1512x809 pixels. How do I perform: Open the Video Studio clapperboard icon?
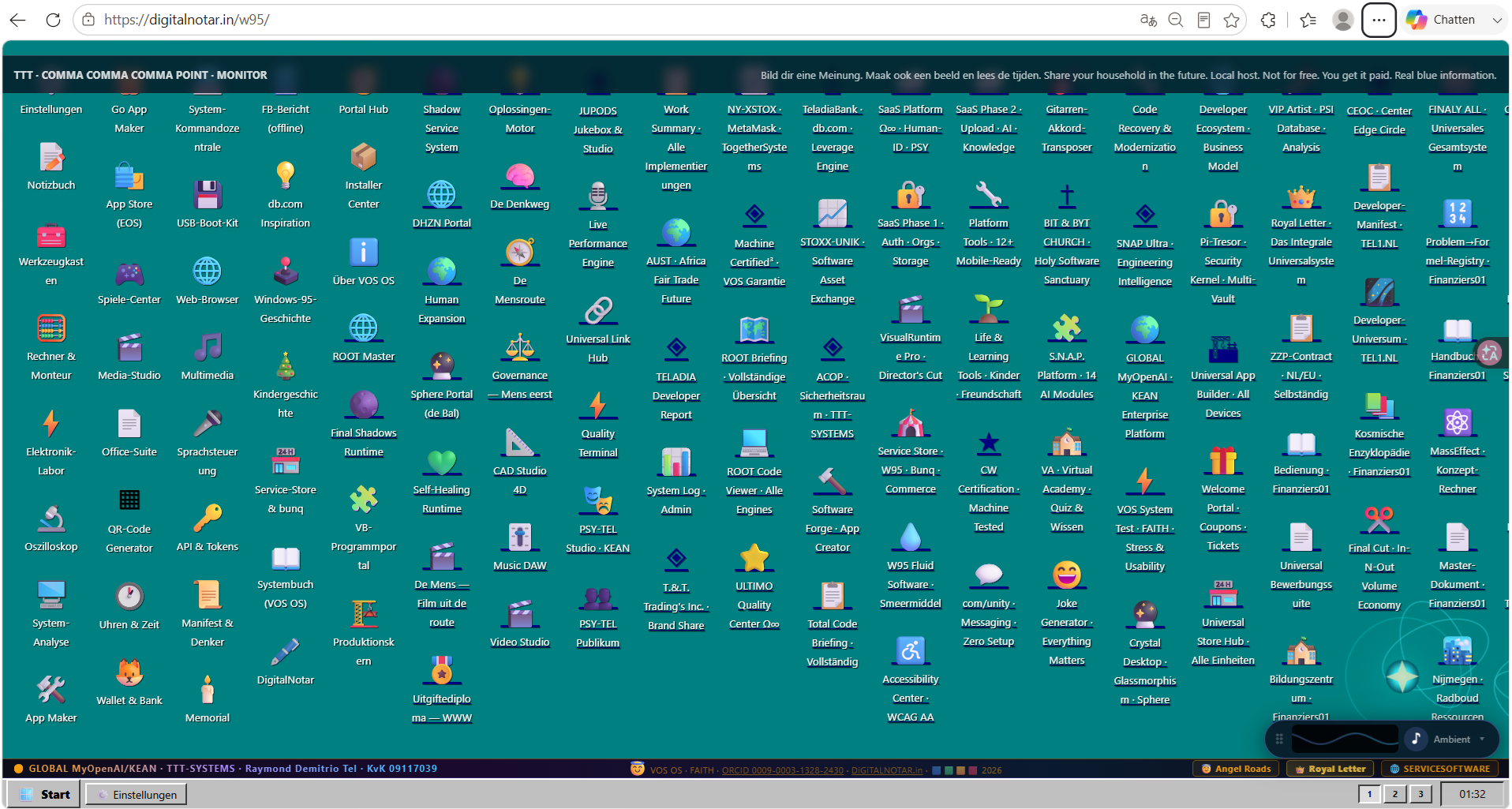[520, 614]
